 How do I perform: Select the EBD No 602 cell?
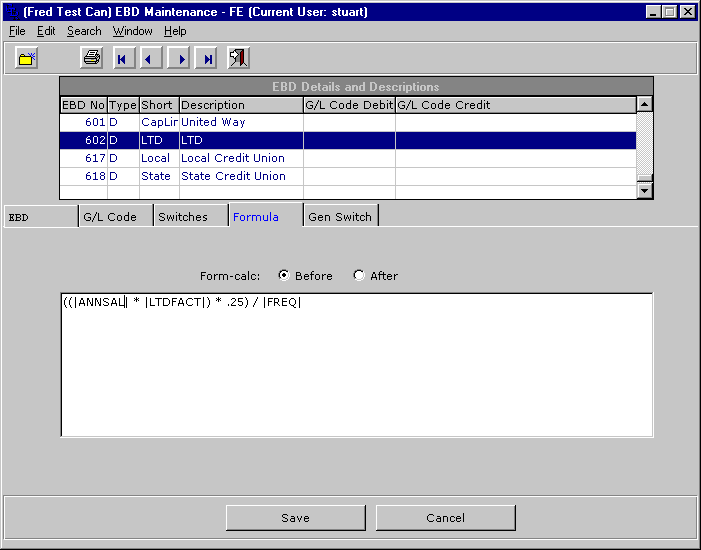click(x=84, y=140)
